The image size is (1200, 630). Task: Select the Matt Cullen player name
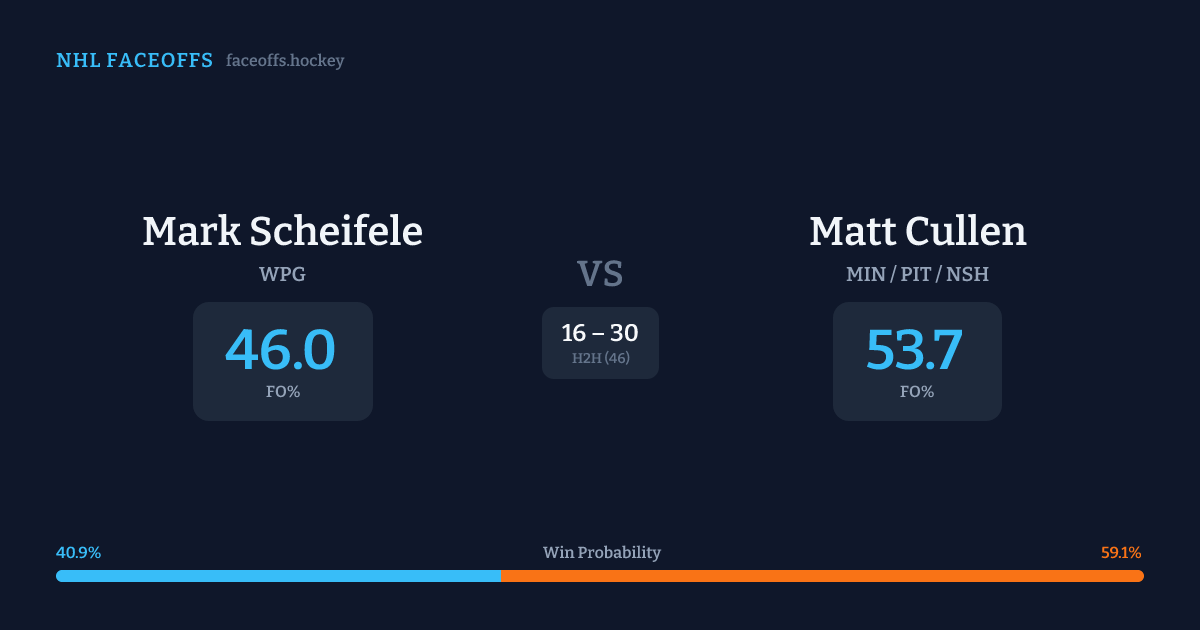[x=917, y=232]
